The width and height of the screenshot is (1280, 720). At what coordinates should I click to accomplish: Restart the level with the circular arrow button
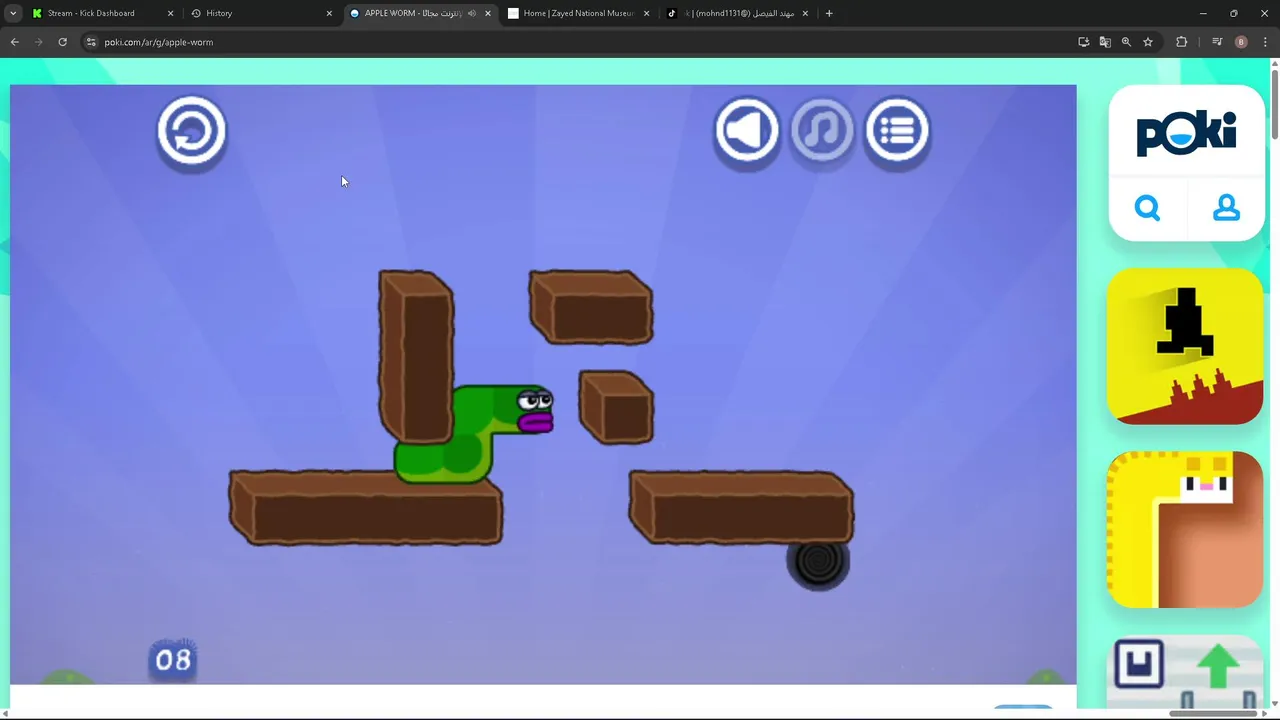192,131
